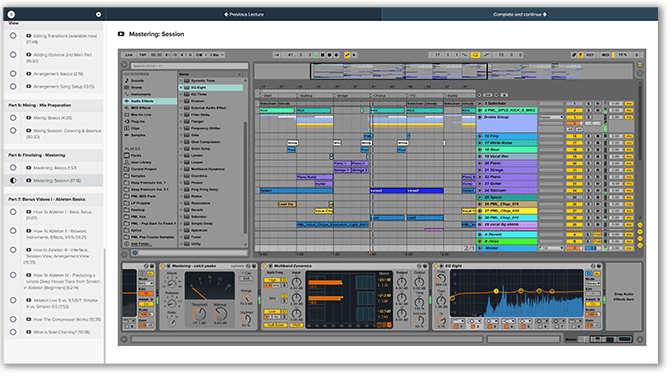Deactivate the Mastering - catch peaks device

point(163,266)
